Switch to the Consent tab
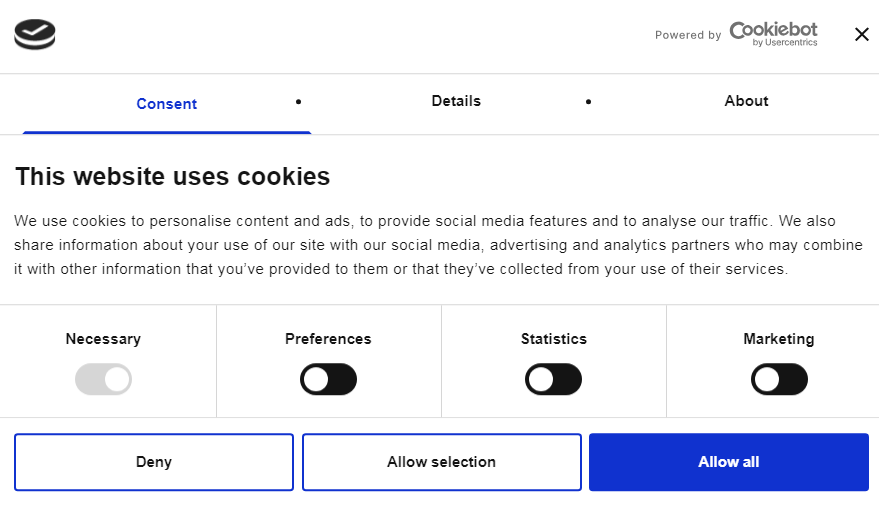Screen dimensions: 879x506 (x=167, y=104)
